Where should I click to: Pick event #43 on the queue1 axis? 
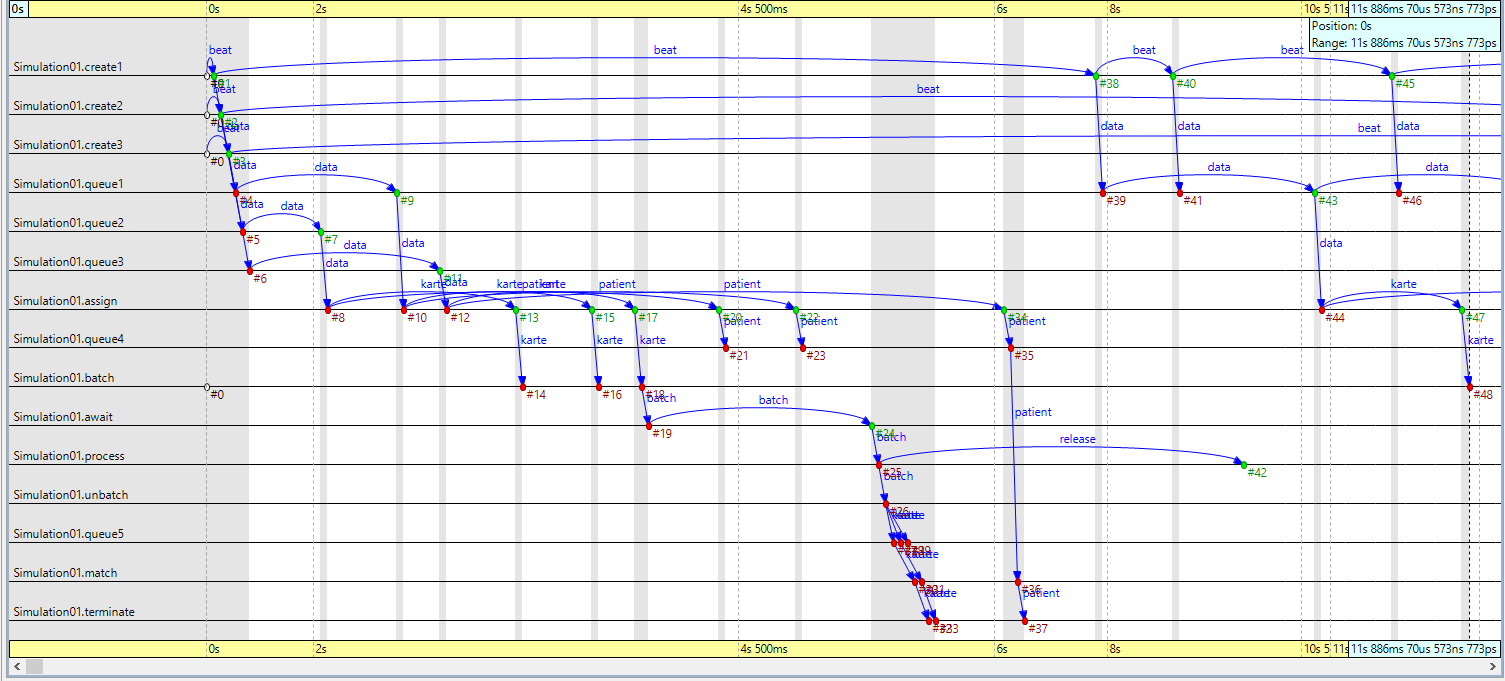pyautogui.click(x=1315, y=193)
